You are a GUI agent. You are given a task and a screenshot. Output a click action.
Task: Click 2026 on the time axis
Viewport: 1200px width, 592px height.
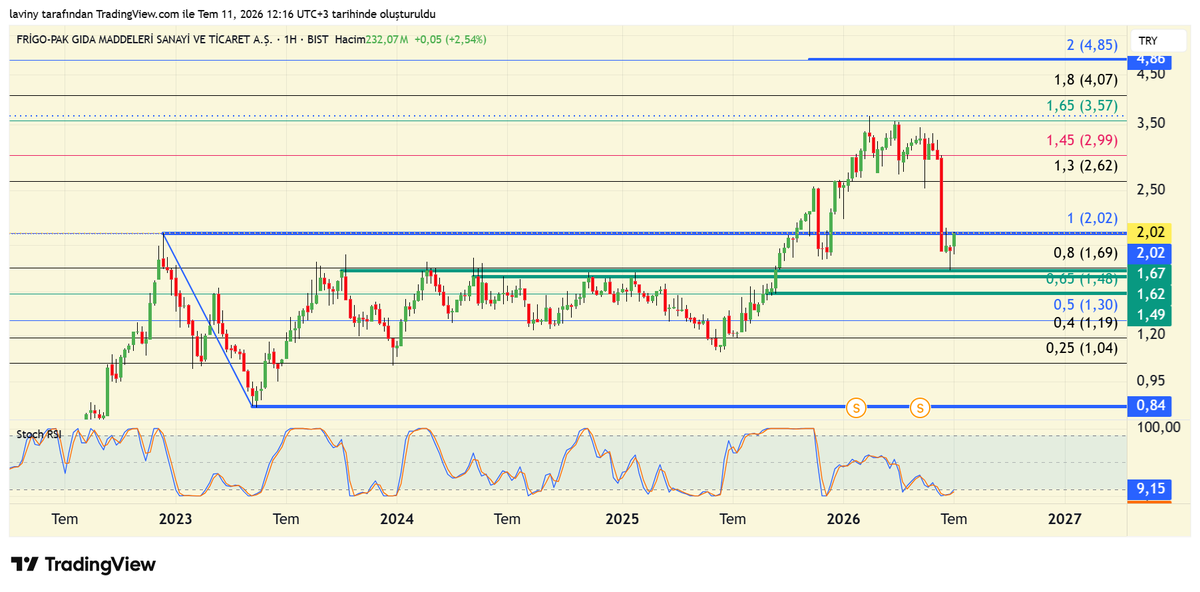[844, 519]
